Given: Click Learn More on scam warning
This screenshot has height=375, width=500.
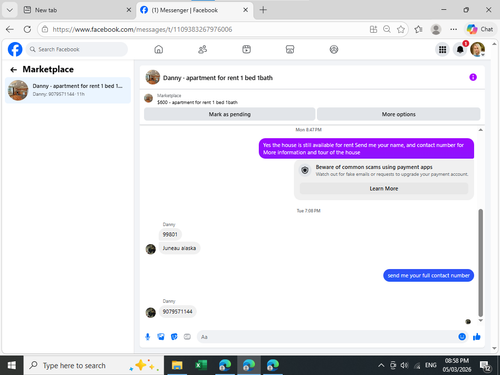Looking at the screenshot, I should click(384, 189).
